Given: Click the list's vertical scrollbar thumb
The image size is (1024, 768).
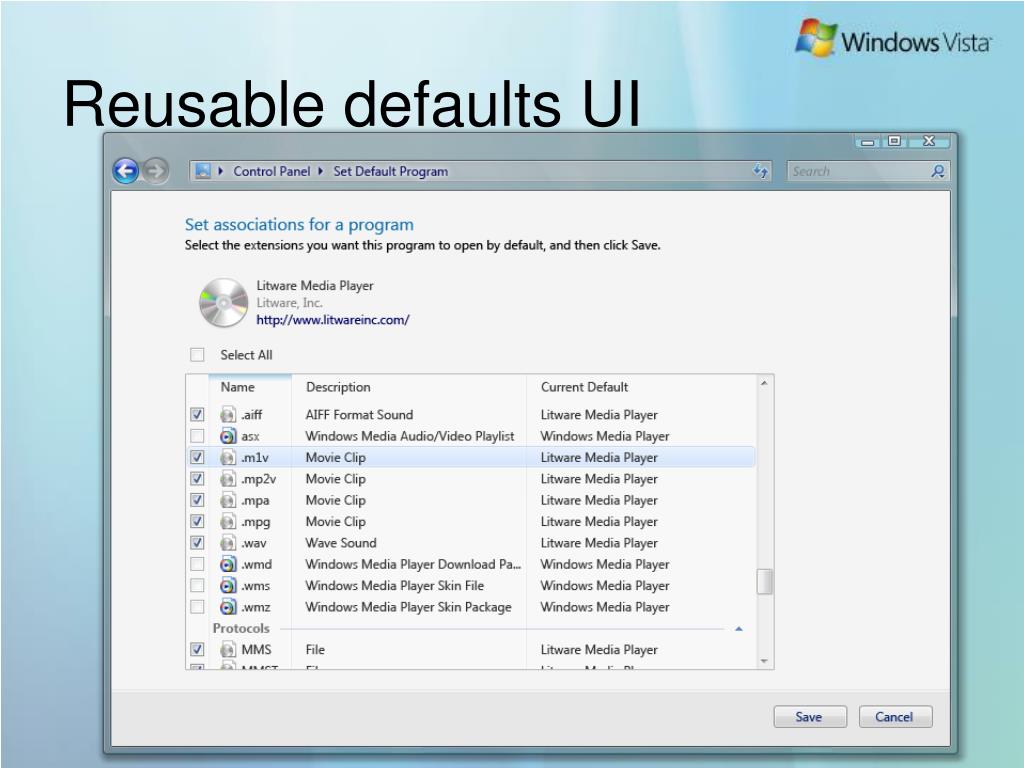Looking at the screenshot, I should click(x=764, y=581).
